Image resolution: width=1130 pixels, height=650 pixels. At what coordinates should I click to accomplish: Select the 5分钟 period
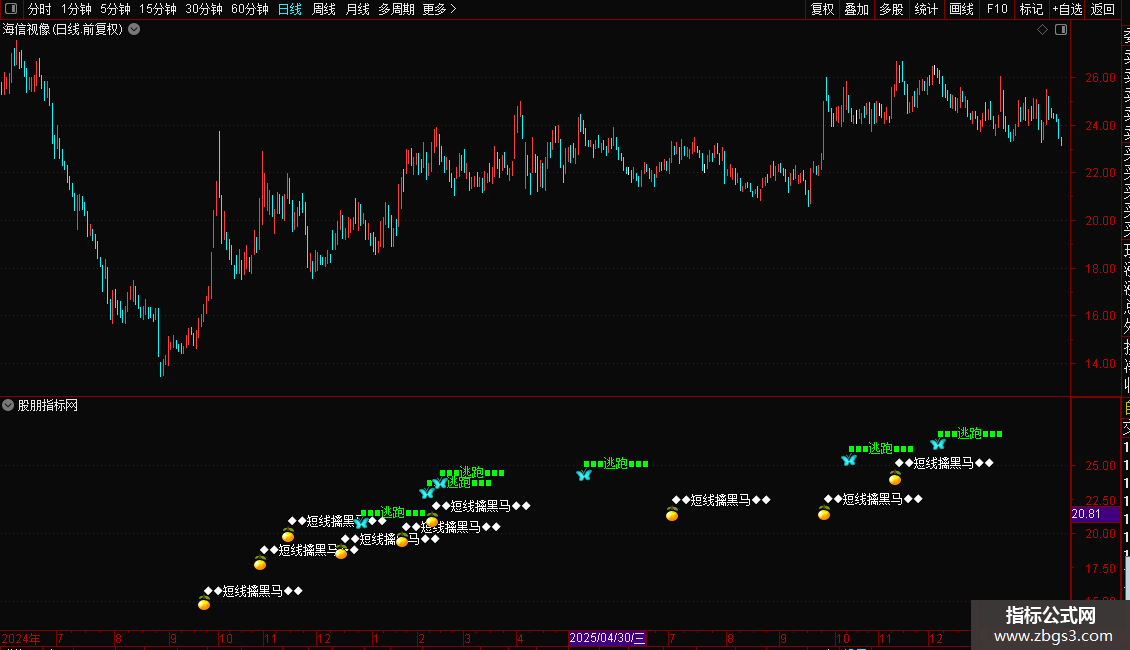[x=115, y=9]
